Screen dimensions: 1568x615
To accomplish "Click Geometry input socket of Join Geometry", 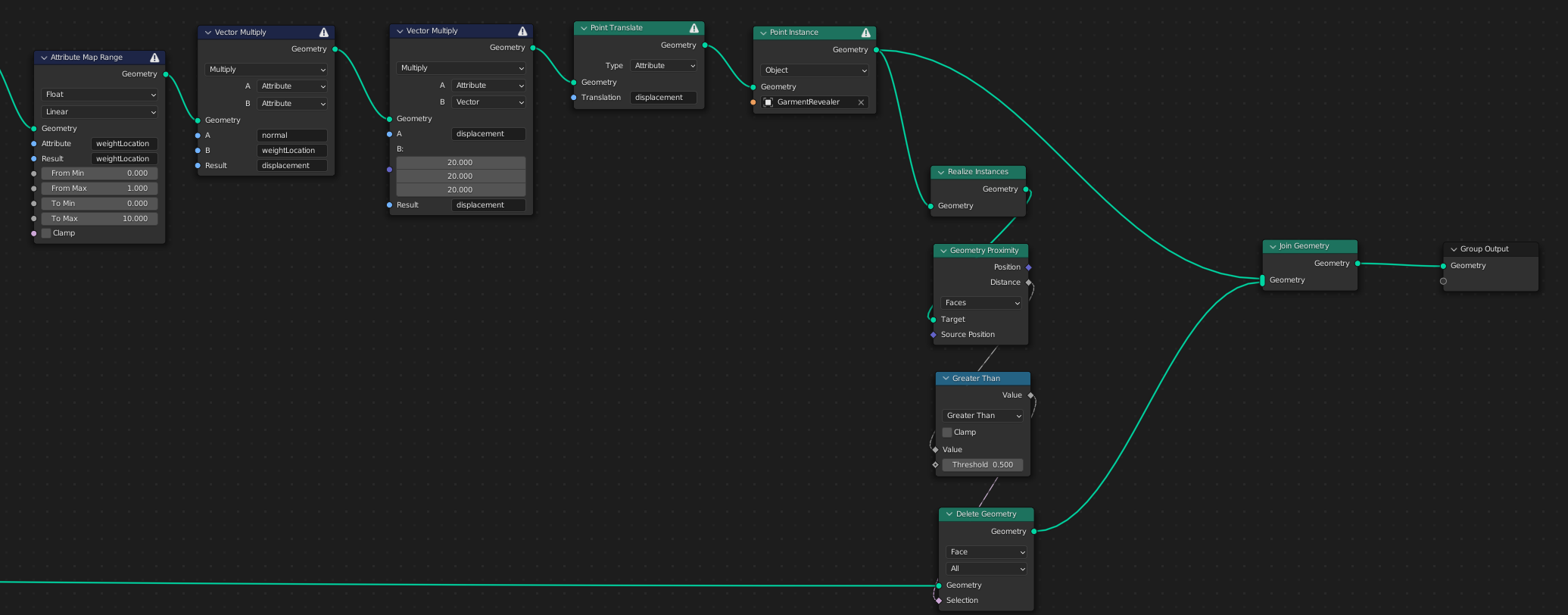I will coord(1263,280).
